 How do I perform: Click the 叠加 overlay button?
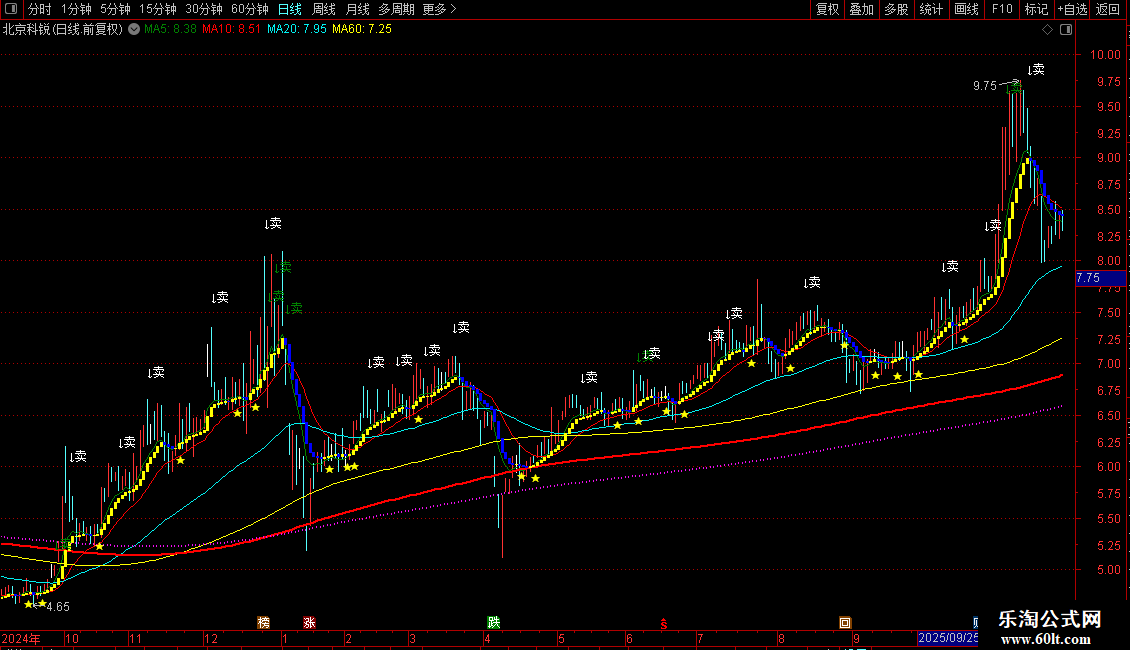862,9
